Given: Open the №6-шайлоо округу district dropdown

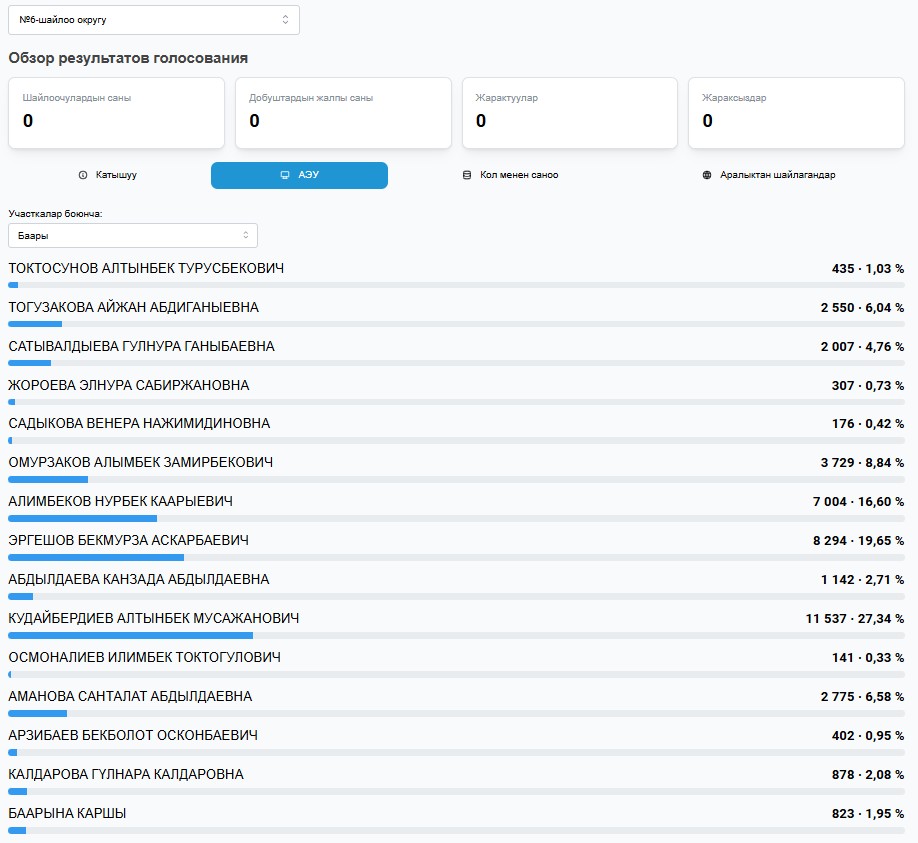Looking at the screenshot, I should tap(154, 20).
